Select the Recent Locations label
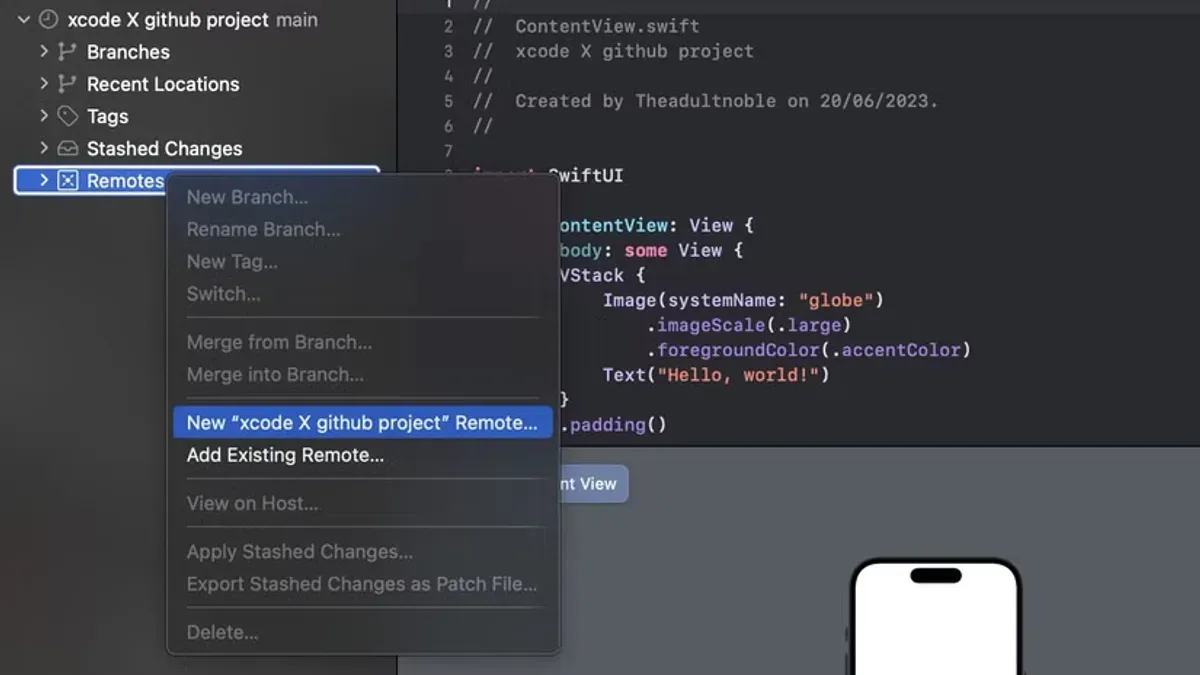 tap(163, 84)
